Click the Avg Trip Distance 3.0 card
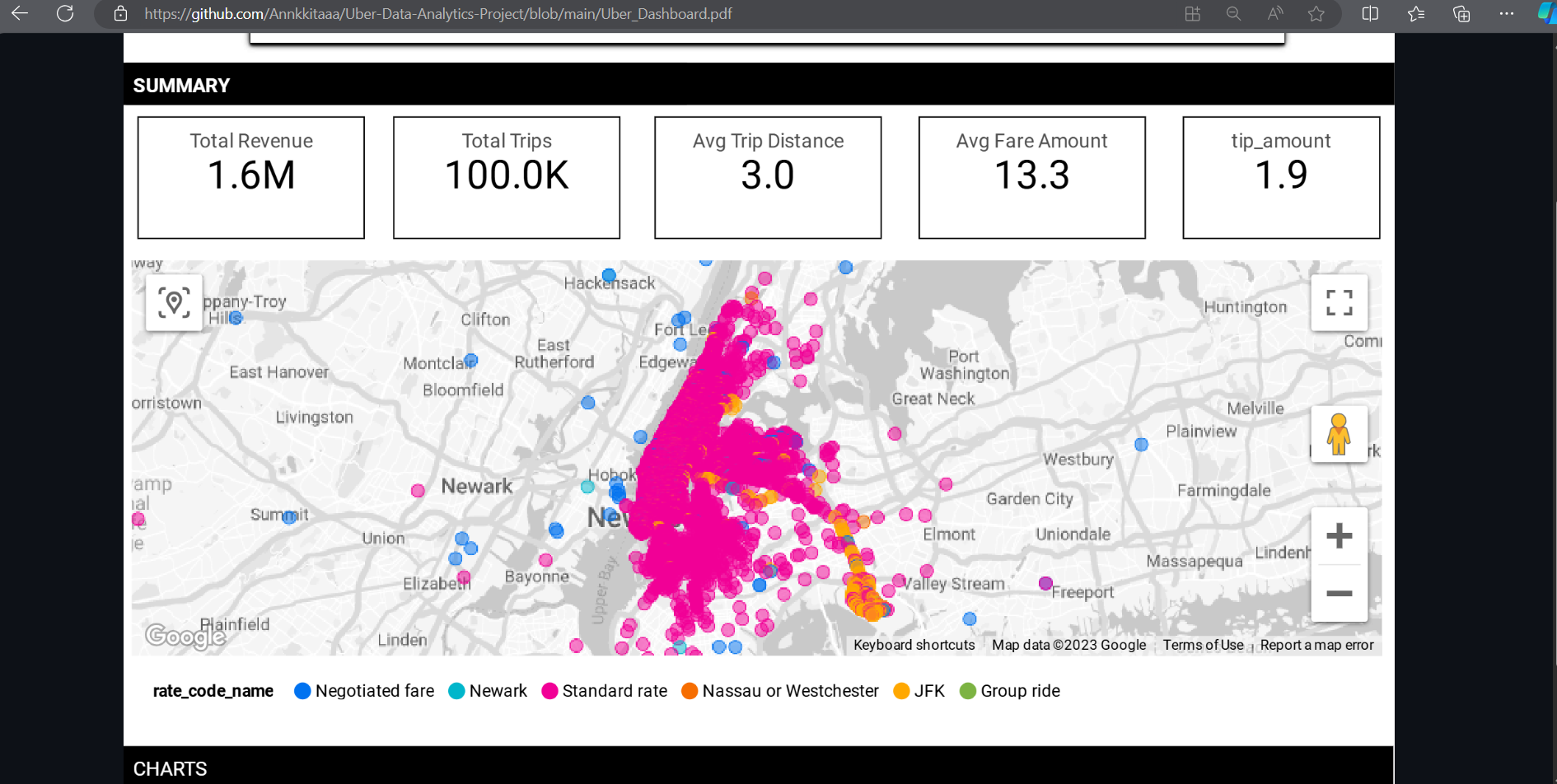 click(768, 178)
